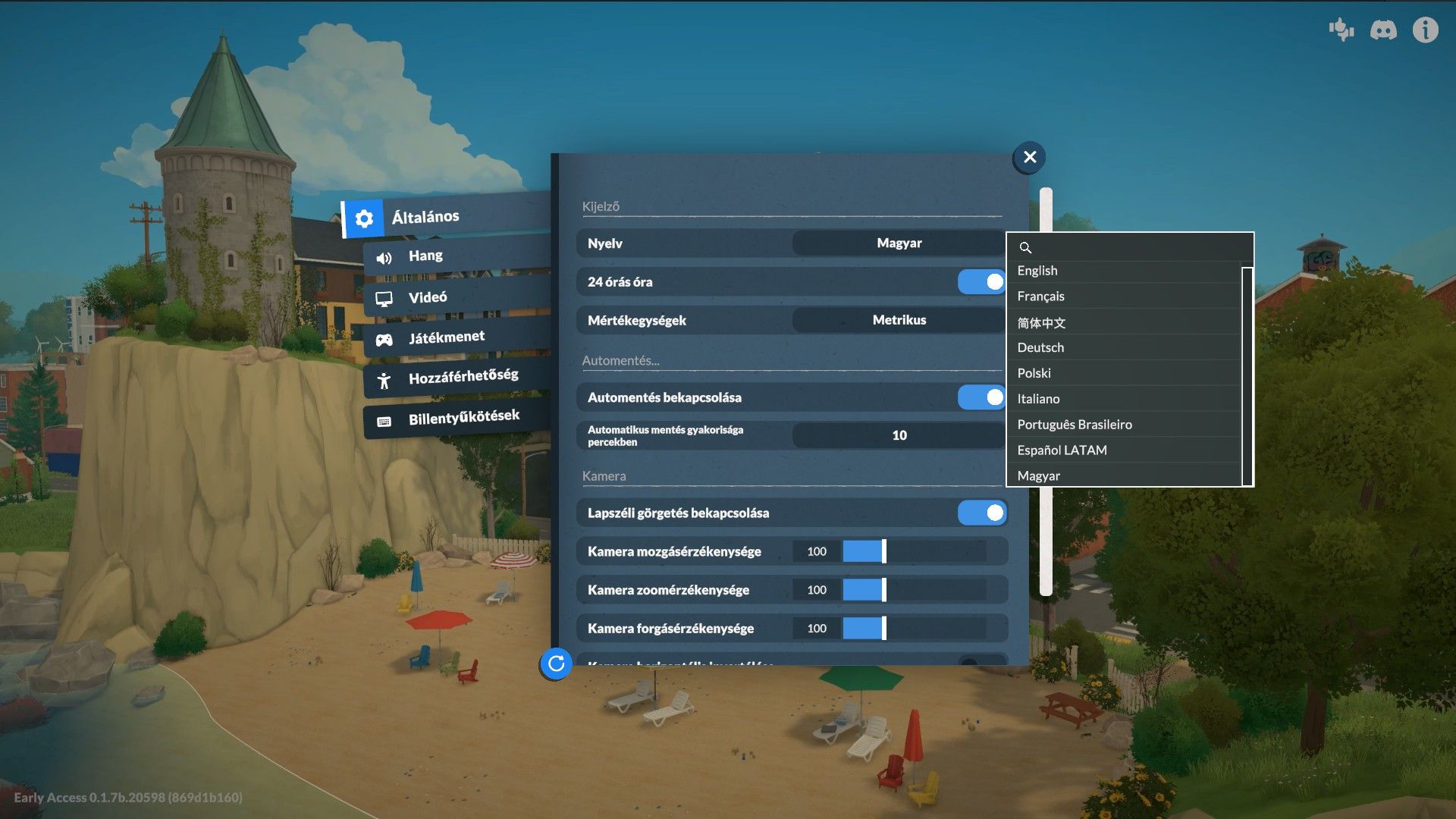Click the search magnifier in language list
This screenshot has width=1456, height=819.
(1025, 248)
